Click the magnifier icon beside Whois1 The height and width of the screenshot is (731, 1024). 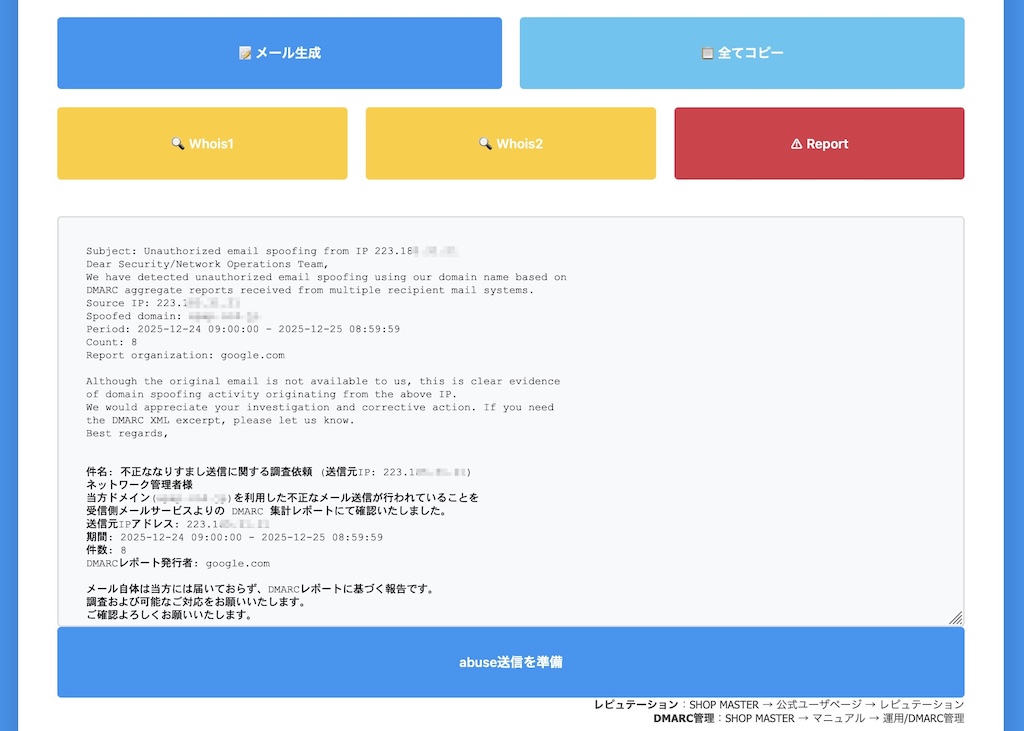pos(179,144)
